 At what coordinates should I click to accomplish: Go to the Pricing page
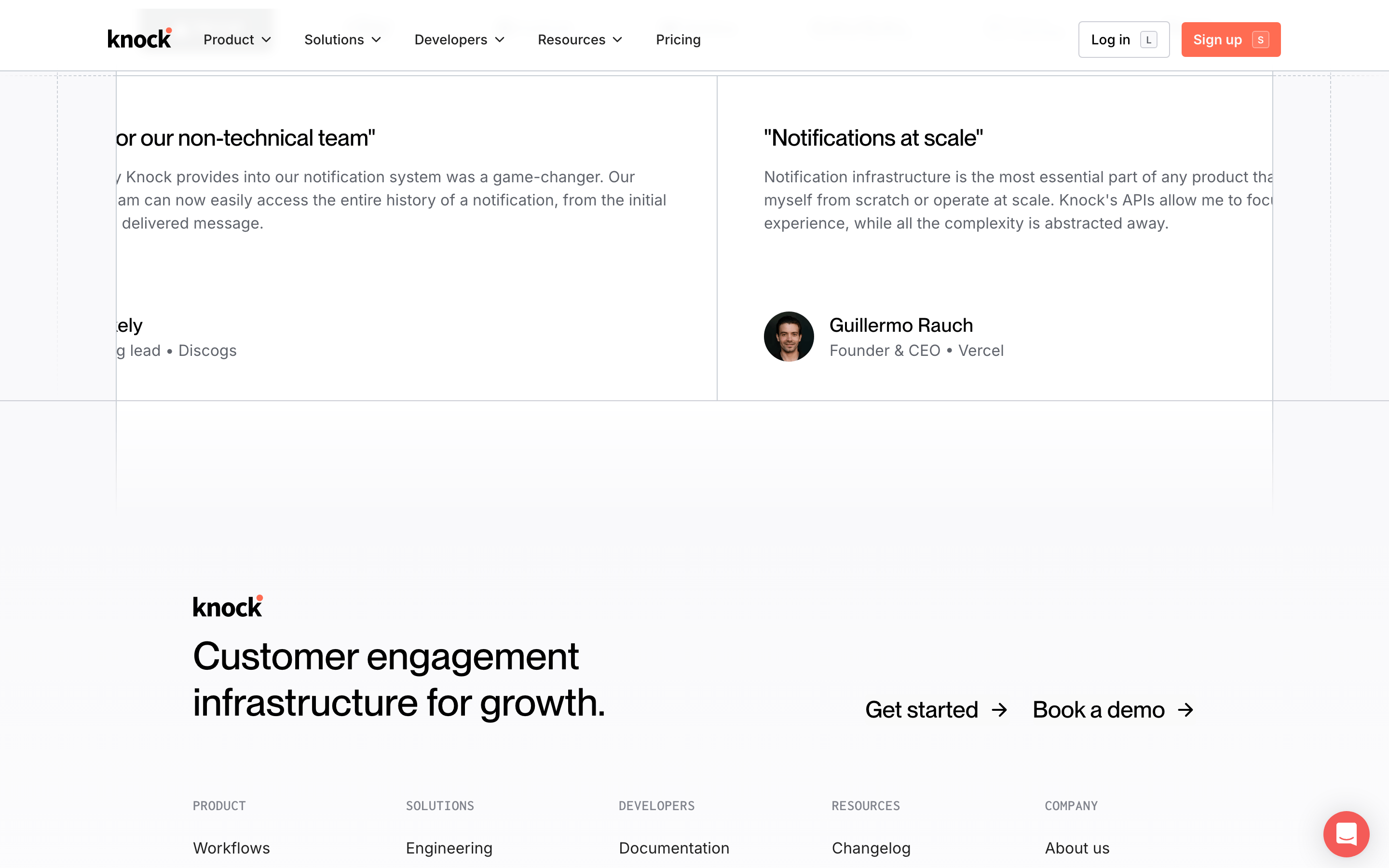tap(679, 40)
